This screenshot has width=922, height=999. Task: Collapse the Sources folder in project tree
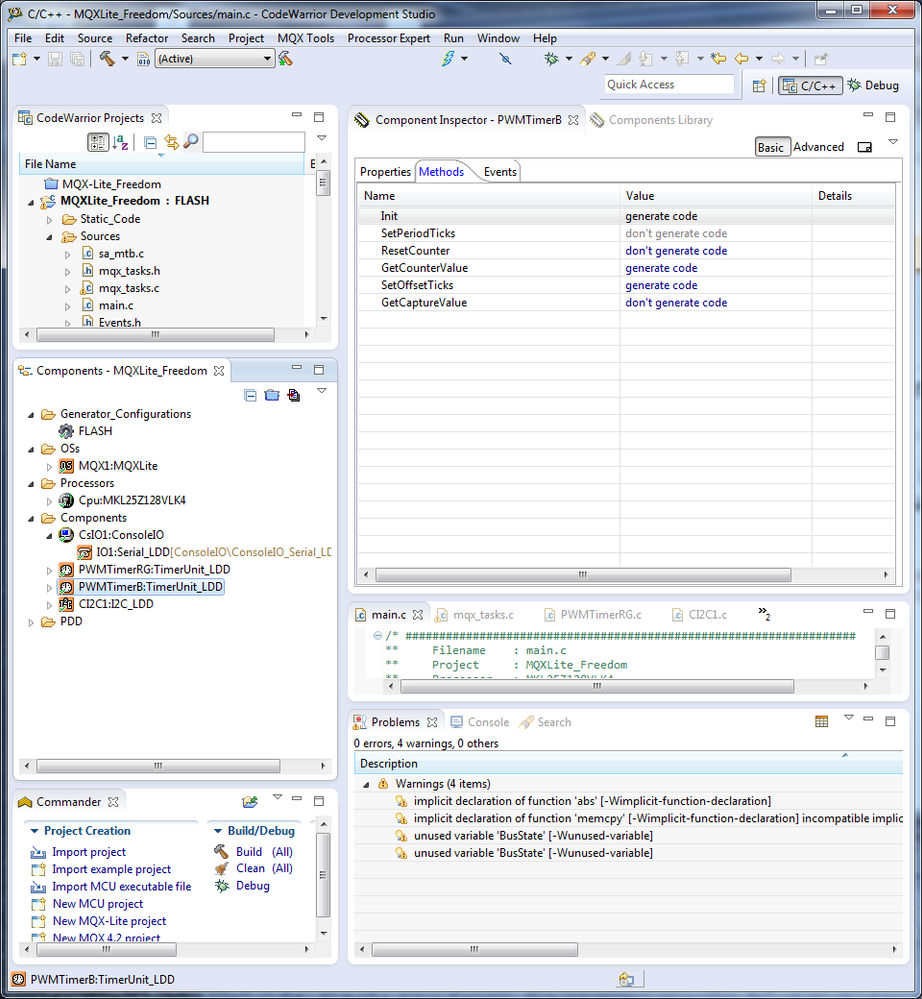coord(49,237)
